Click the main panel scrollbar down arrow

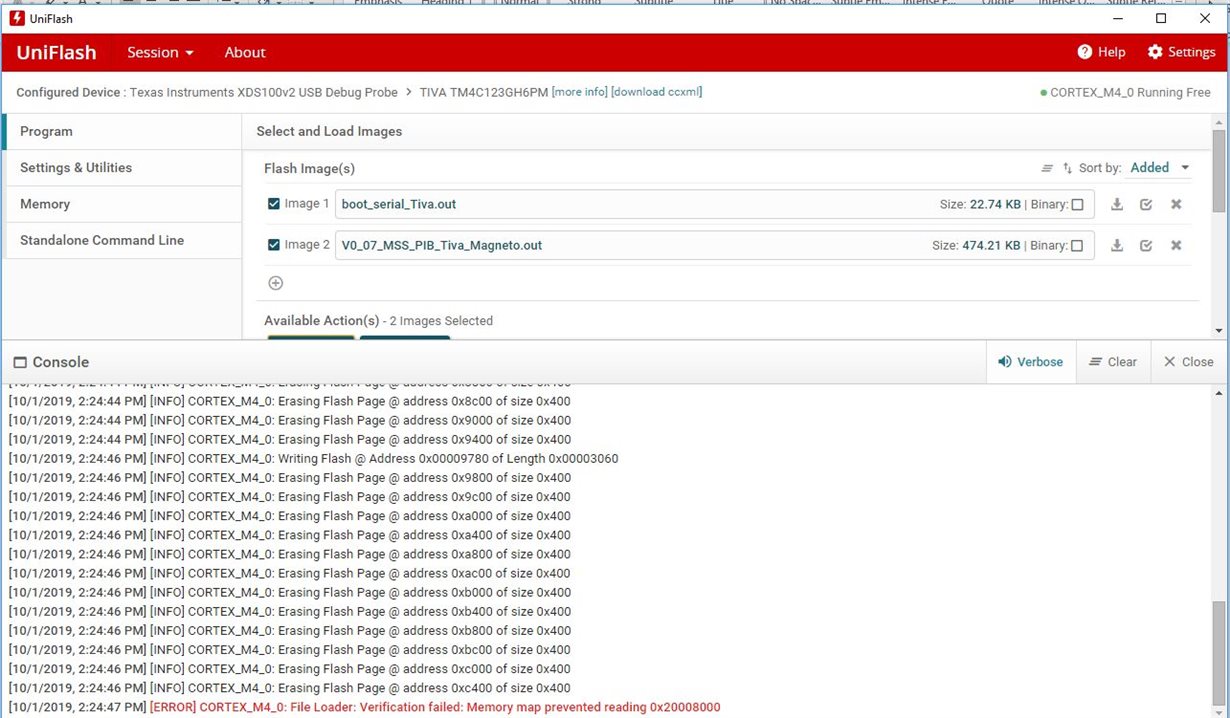coord(1218,330)
